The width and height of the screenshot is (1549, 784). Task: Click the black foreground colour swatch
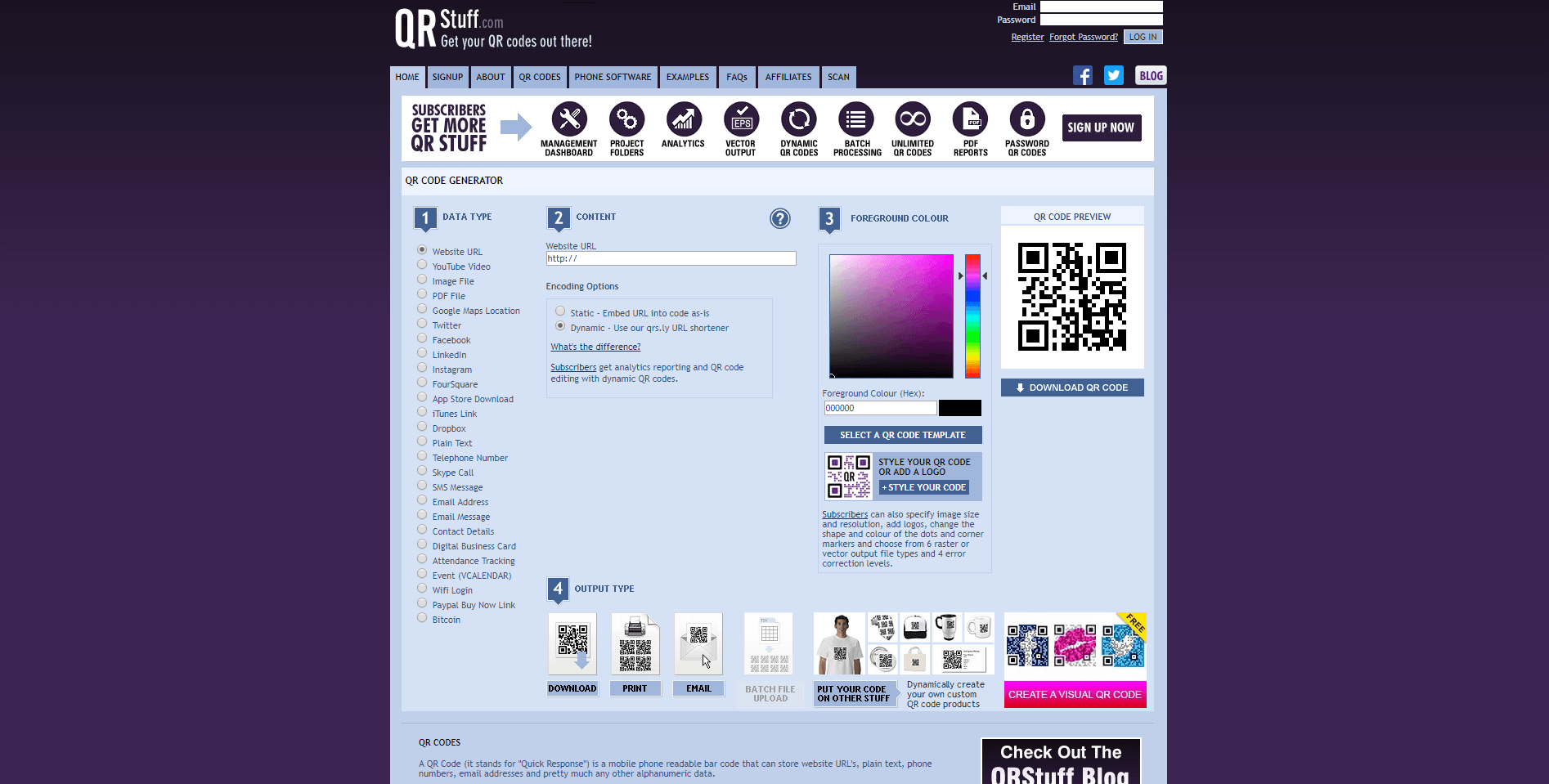(960, 408)
